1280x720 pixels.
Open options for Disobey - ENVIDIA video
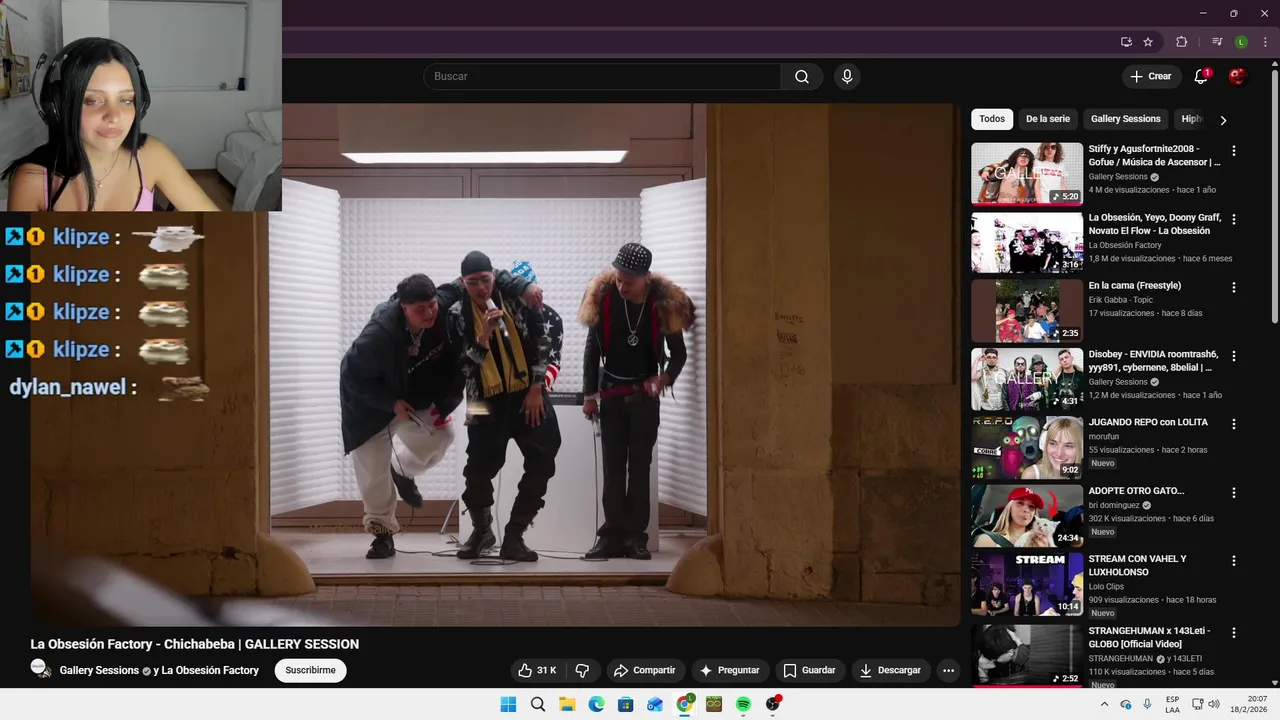click(x=1233, y=356)
